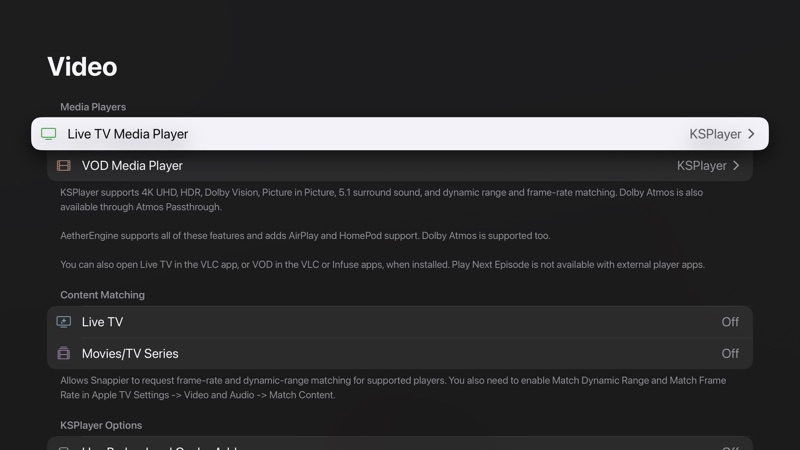Change the VOD player from KSPlayer
Viewport: 800px width, 450px height.
(x=702, y=166)
